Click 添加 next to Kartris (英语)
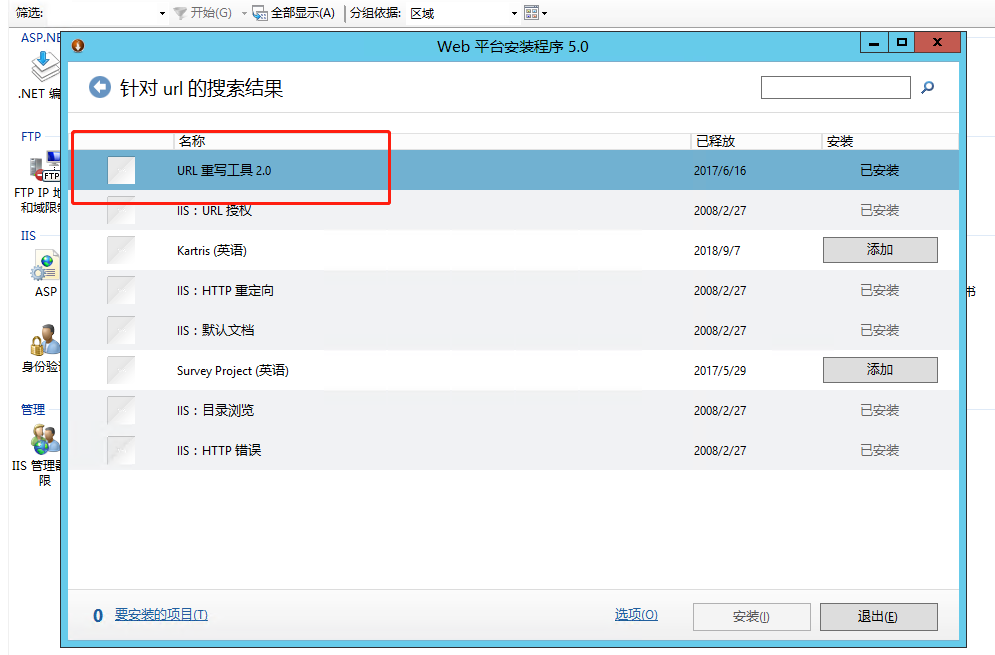The height and width of the screenshot is (655, 995). [x=879, y=249]
